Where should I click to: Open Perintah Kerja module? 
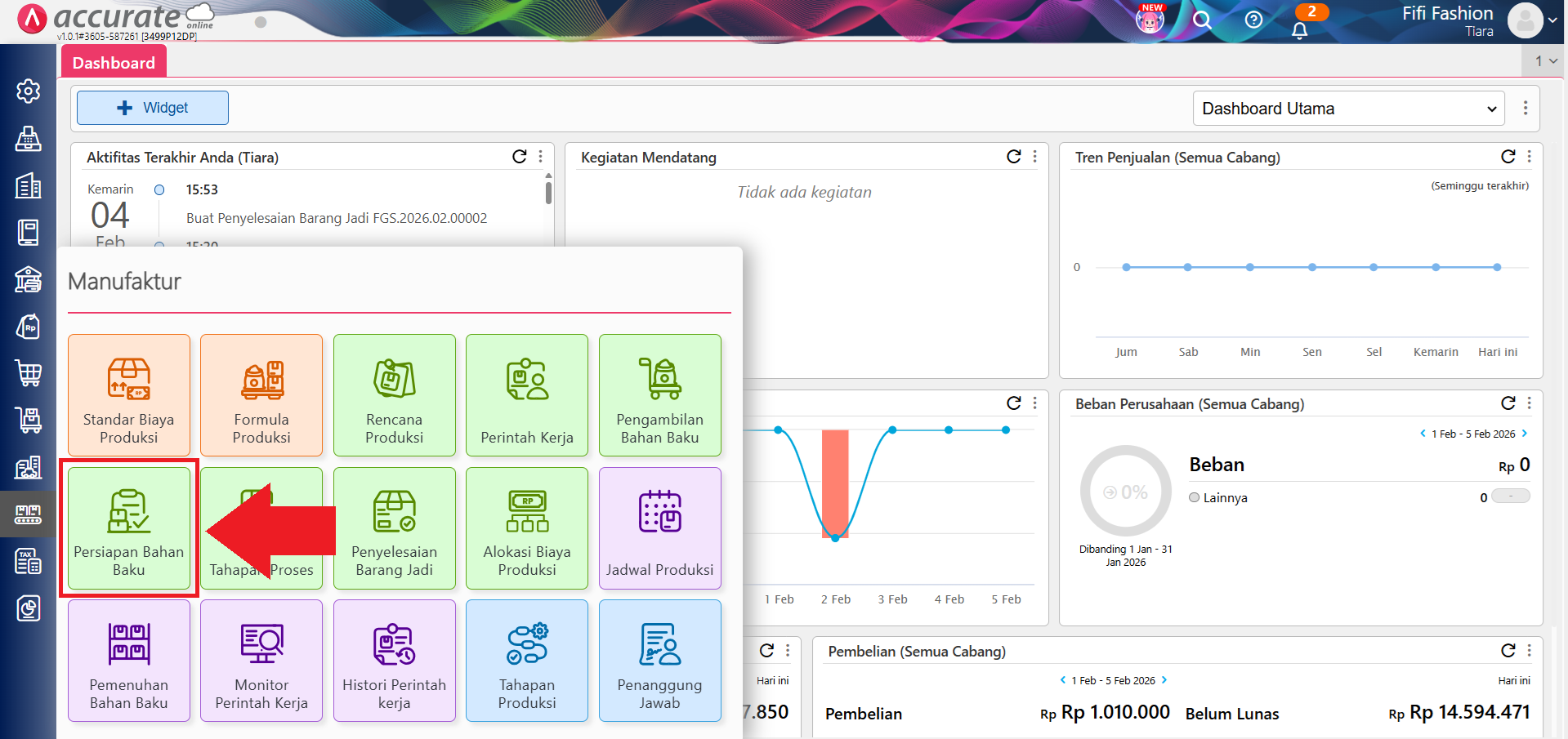pyautogui.click(x=527, y=395)
